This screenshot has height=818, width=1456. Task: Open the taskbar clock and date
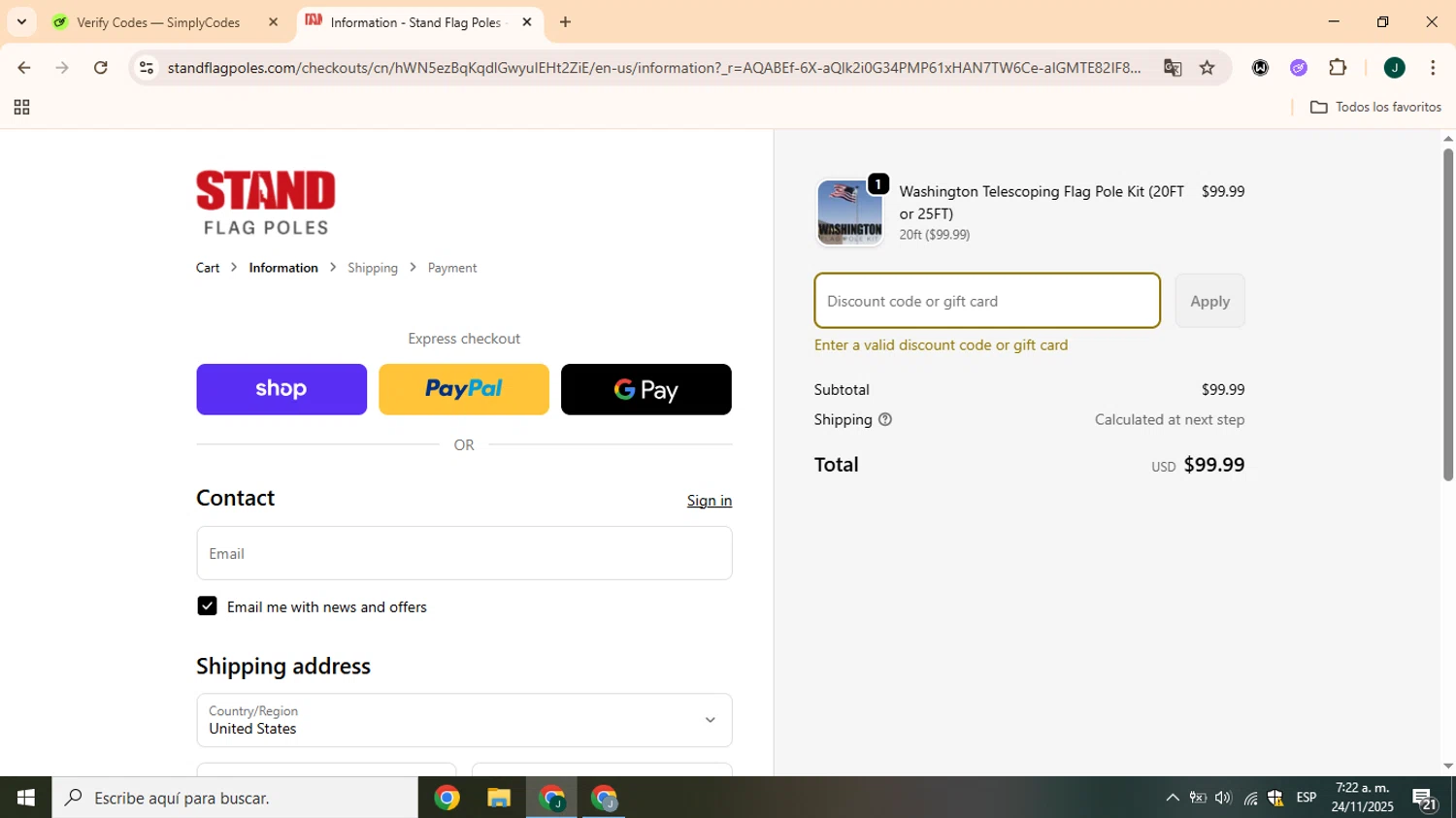click(x=1363, y=798)
